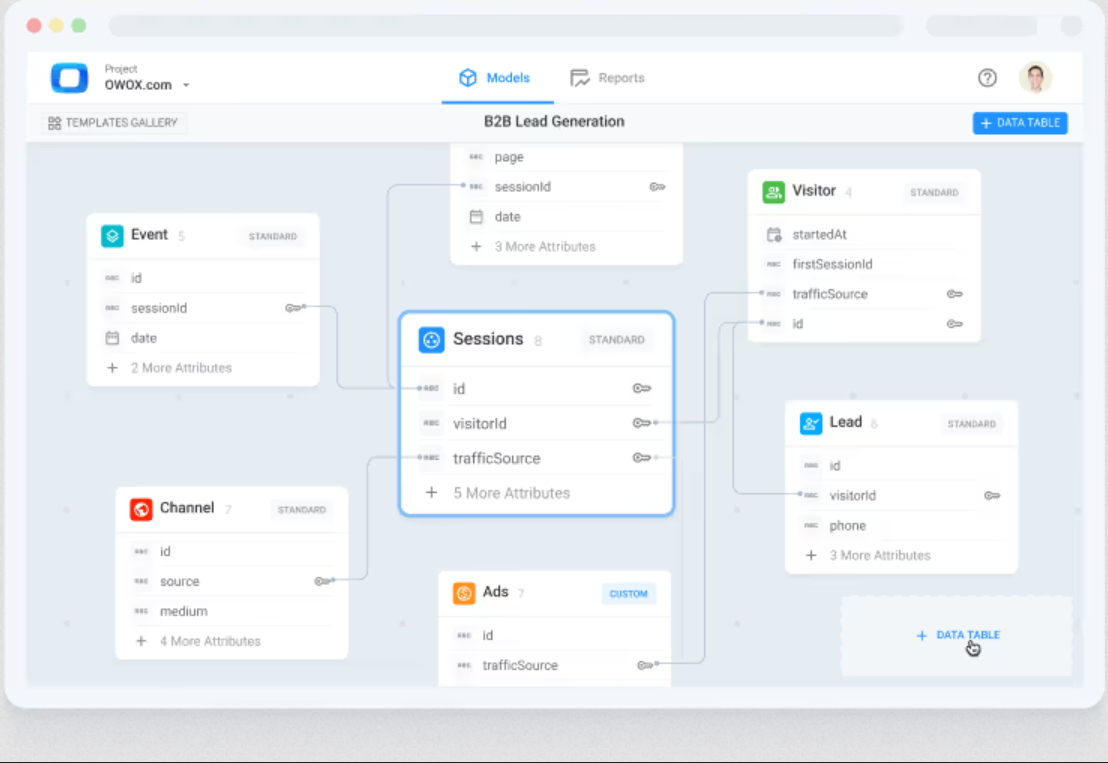Select the Ads table orange icon
Screen dimensions: 1108x763
click(x=464, y=593)
